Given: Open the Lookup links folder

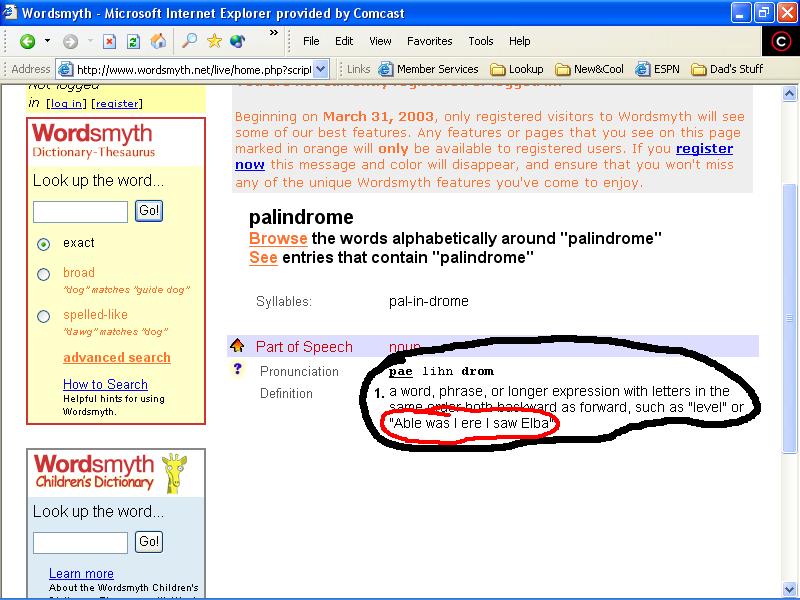Looking at the screenshot, I should (x=517, y=69).
